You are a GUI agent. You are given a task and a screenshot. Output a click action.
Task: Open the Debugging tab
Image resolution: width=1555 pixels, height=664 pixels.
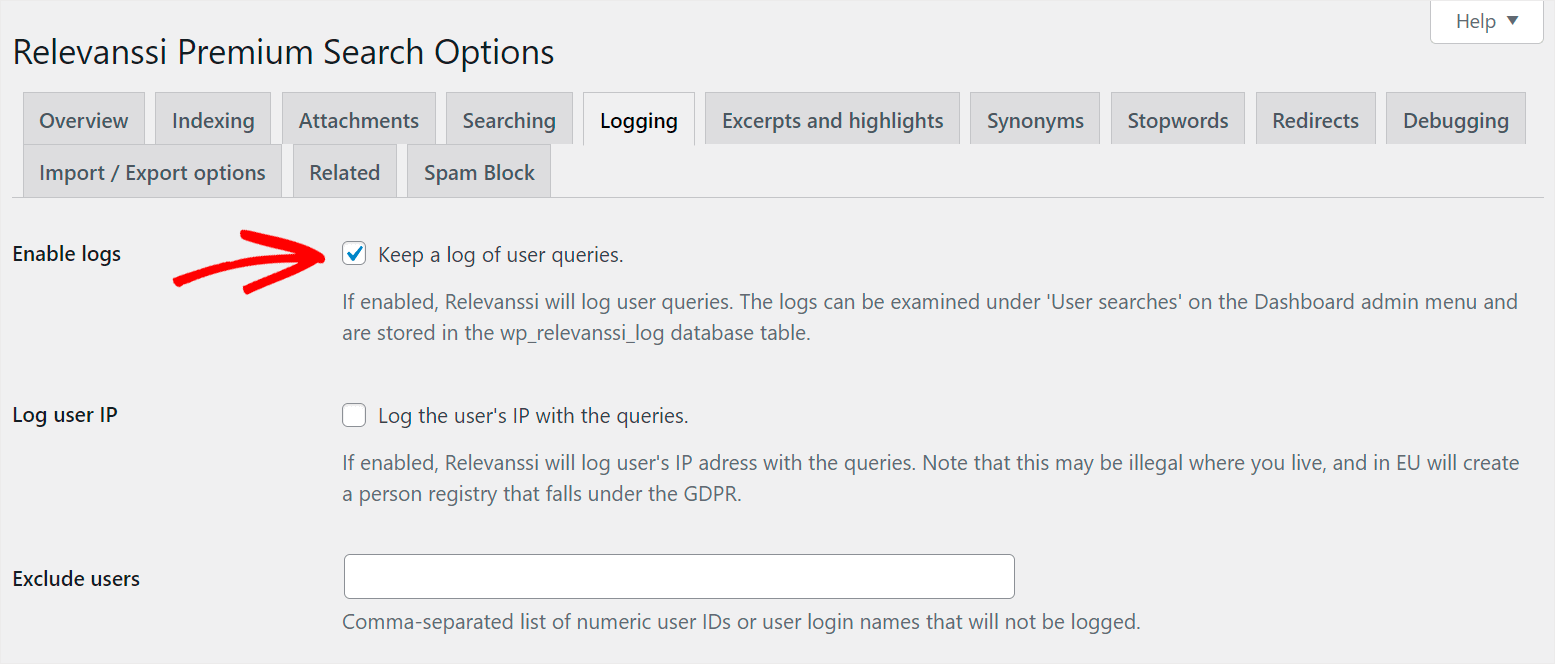(1455, 118)
